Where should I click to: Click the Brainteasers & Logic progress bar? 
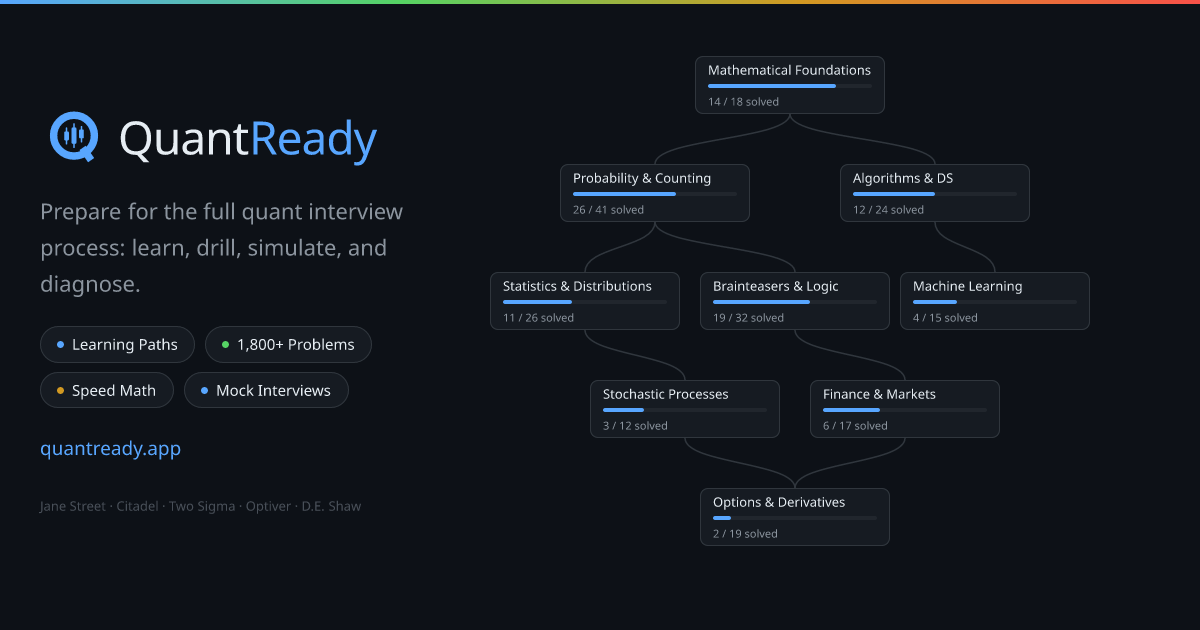point(795,302)
